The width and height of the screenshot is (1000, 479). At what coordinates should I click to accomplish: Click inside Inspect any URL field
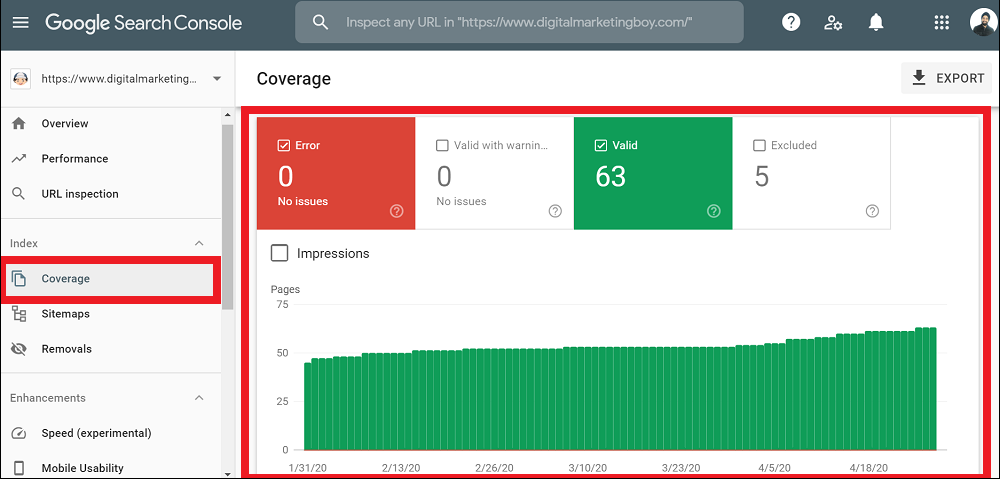520,22
